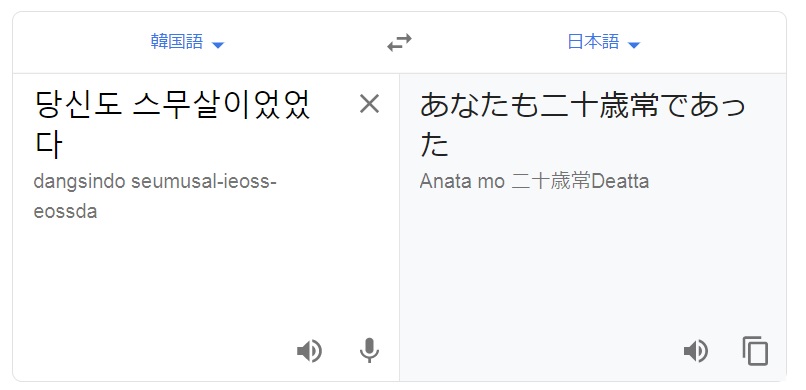Click the た on the second translation line
The height and width of the screenshot is (390, 806).
tap(435, 145)
